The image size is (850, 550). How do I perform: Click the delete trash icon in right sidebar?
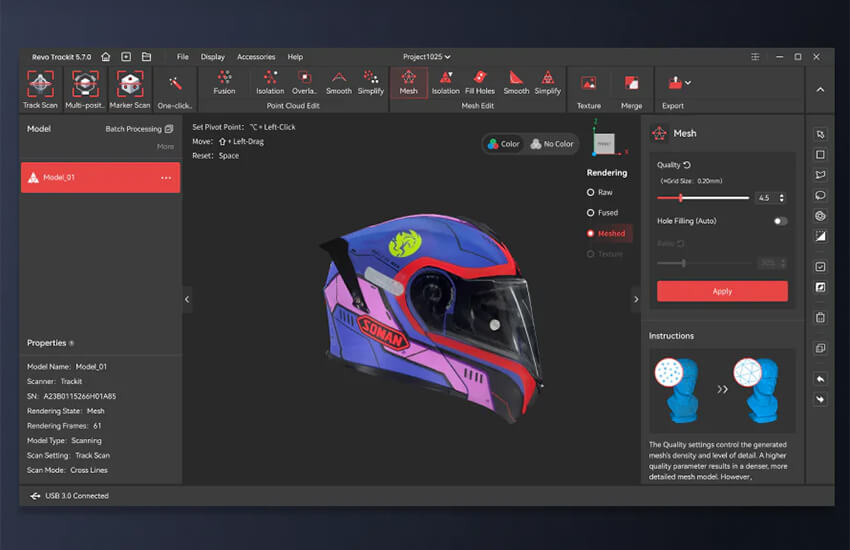[x=820, y=318]
